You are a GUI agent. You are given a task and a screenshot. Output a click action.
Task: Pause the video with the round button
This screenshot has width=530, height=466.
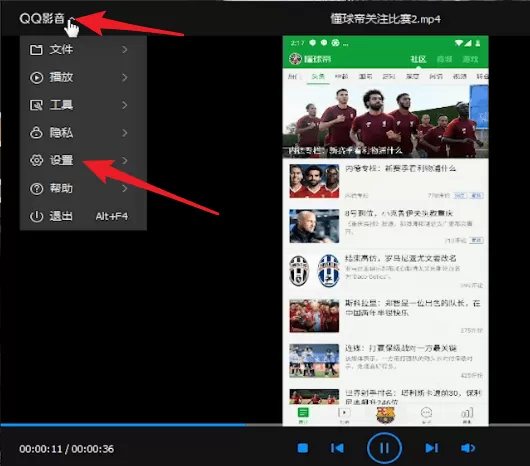tap(384, 448)
